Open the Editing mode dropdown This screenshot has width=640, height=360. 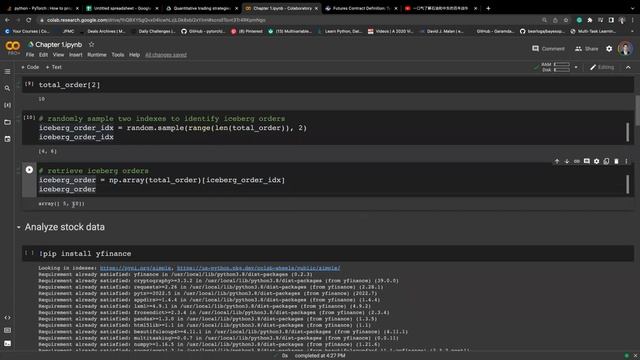602,67
